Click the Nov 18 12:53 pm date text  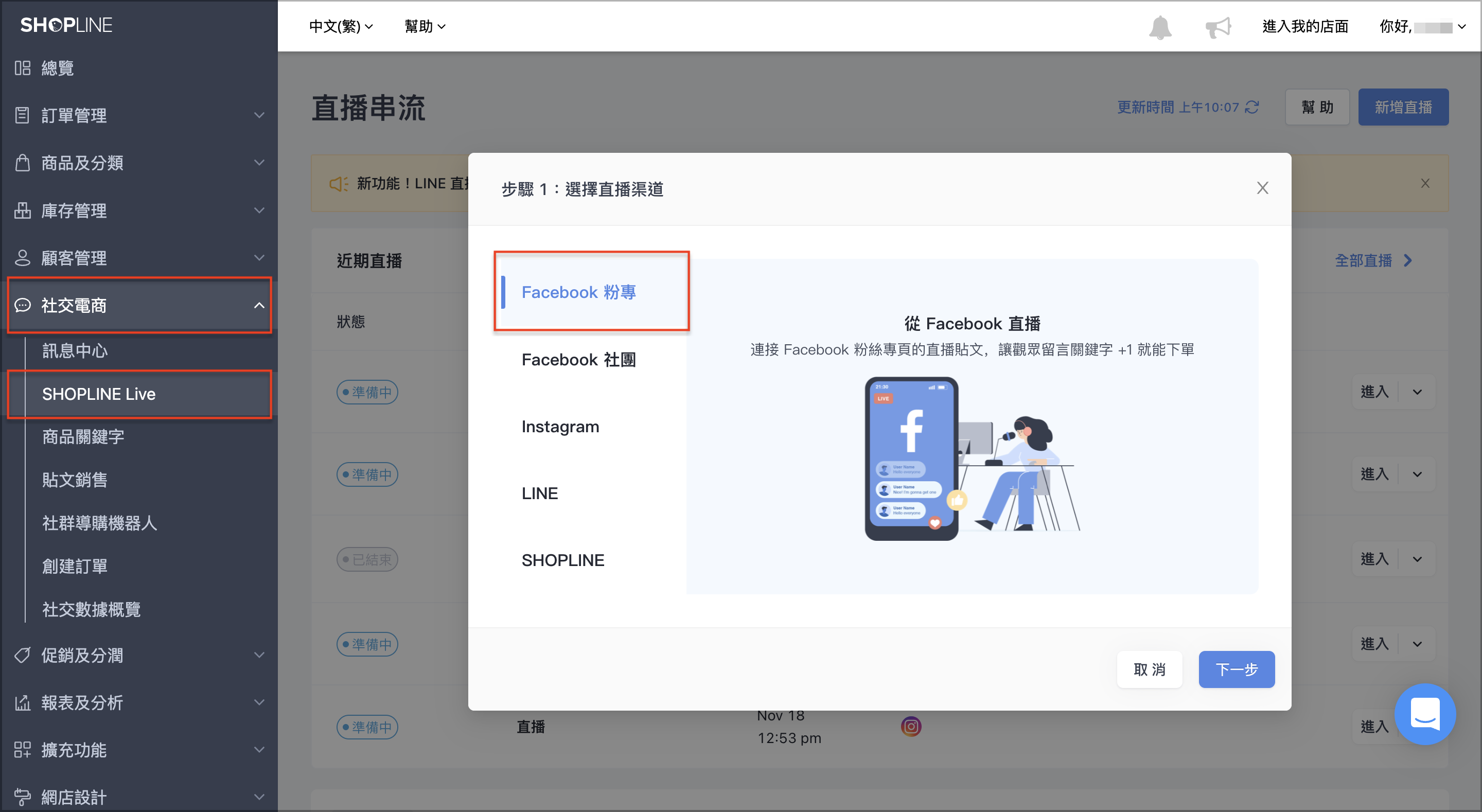point(789,727)
